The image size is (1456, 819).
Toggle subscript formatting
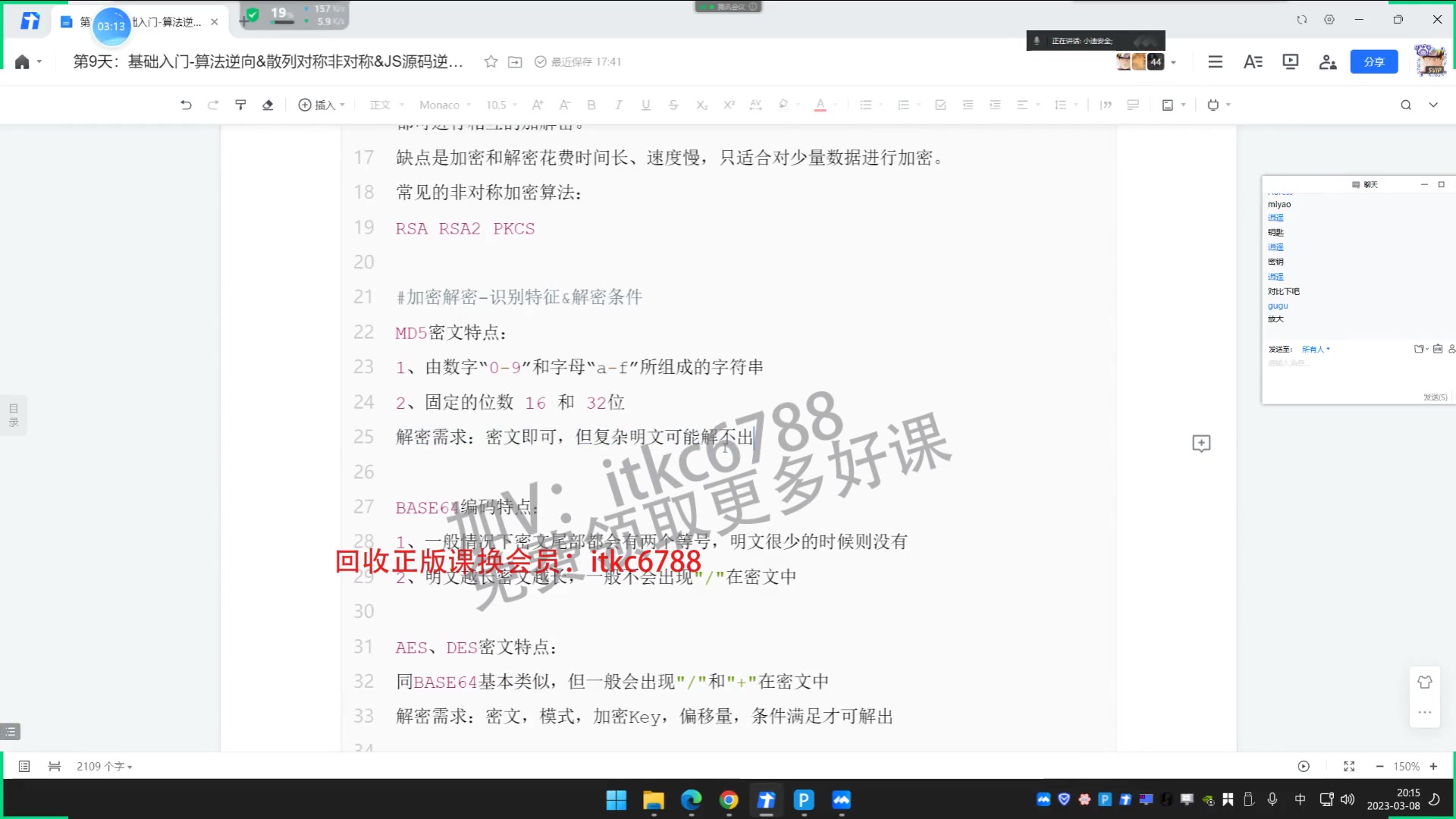701,105
